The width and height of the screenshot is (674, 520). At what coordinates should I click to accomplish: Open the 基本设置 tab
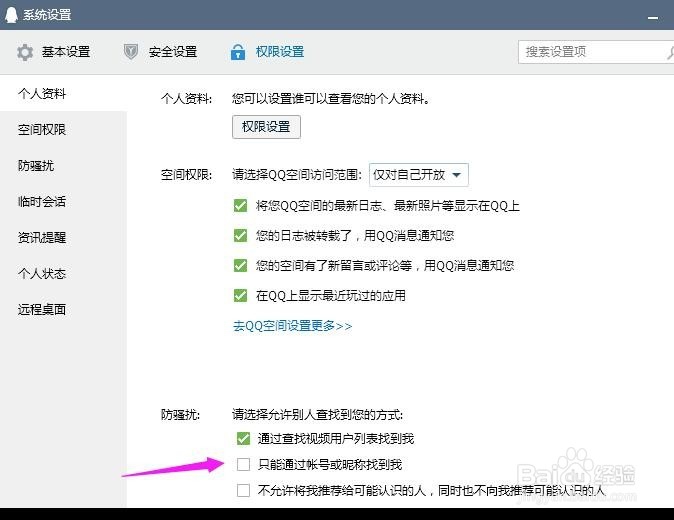(54, 52)
